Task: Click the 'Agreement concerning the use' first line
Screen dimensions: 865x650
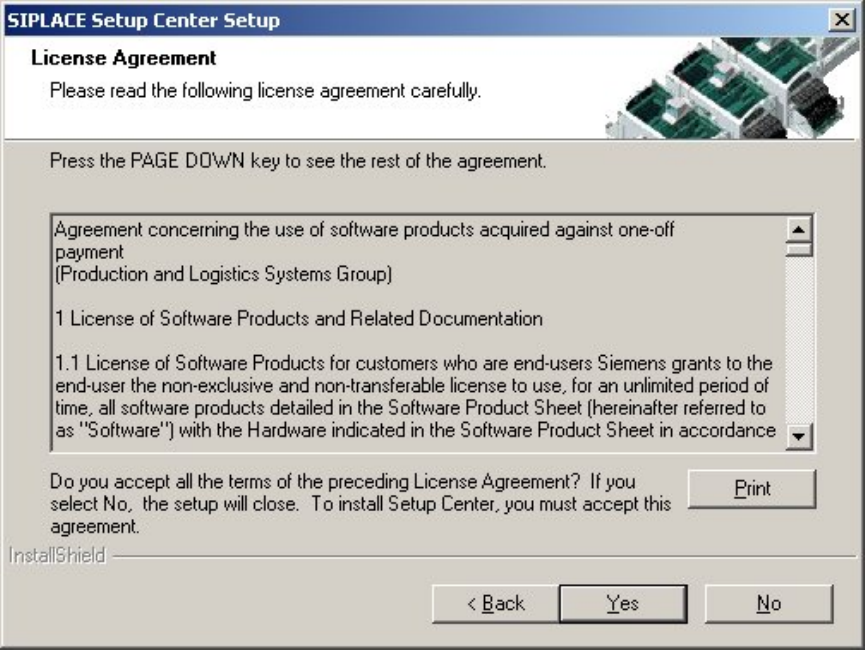Action: 364,230
